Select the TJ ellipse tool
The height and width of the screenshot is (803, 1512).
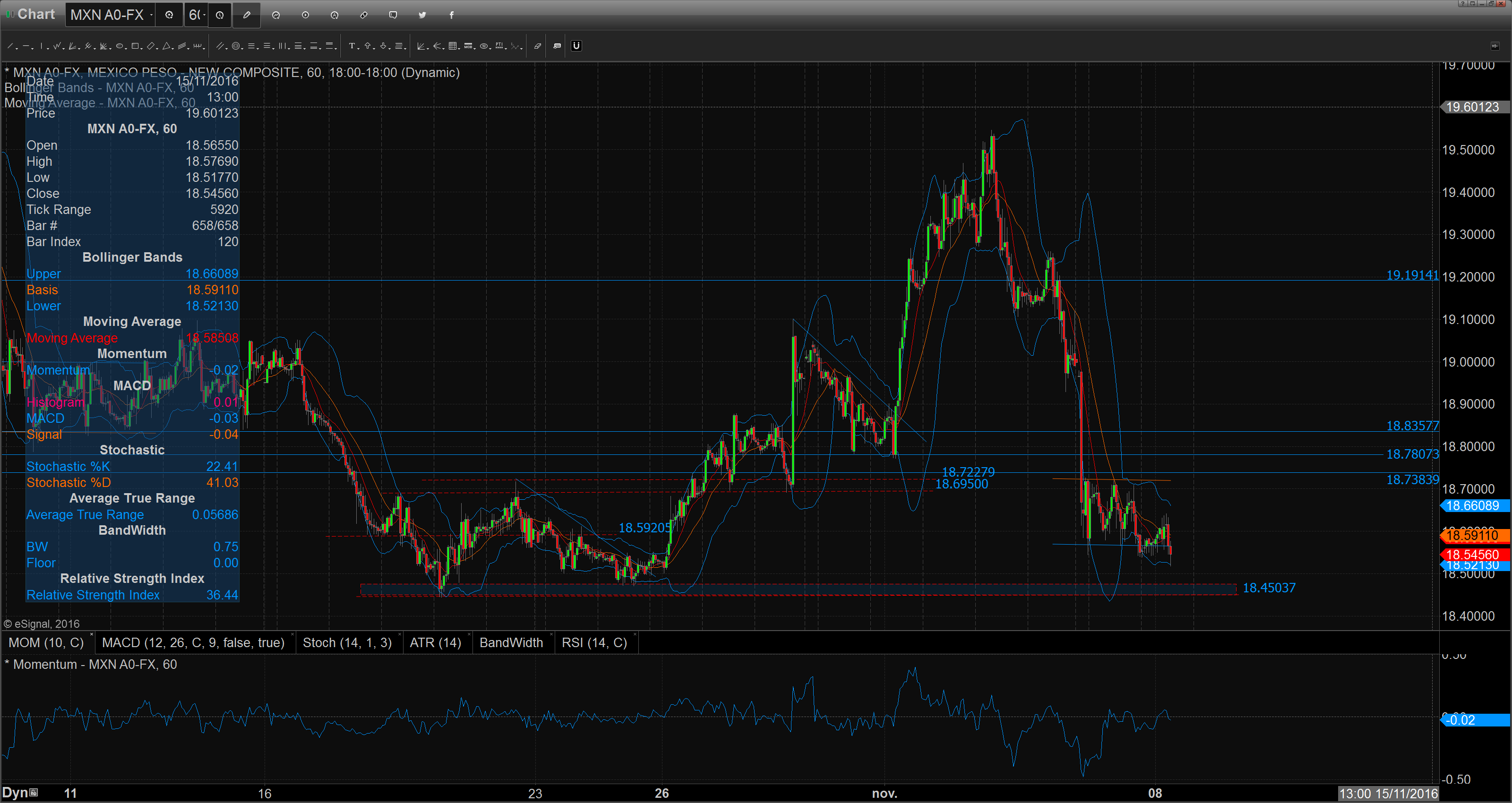click(x=484, y=46)
